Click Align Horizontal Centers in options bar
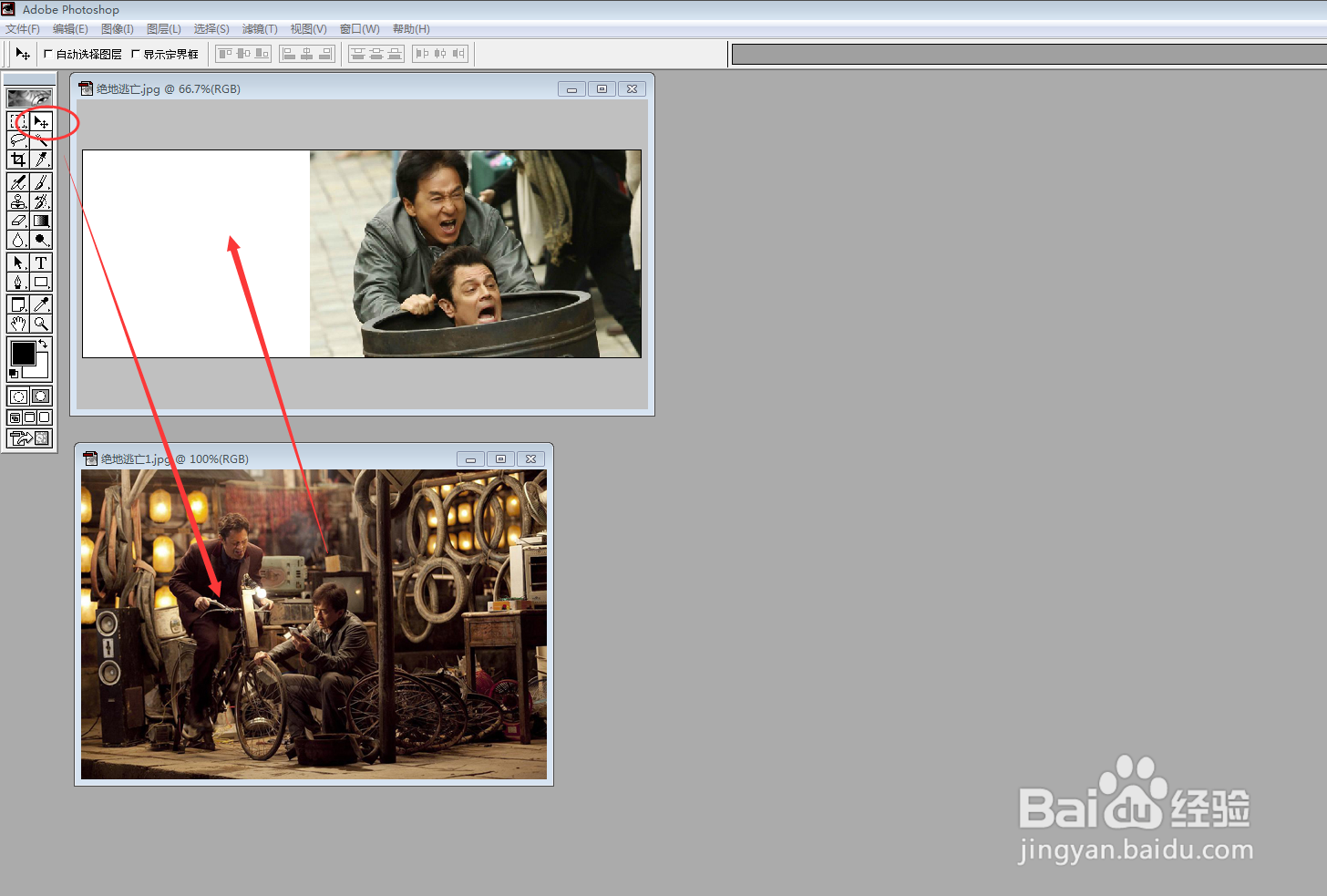1327x896 pixels. click(307, 54)
